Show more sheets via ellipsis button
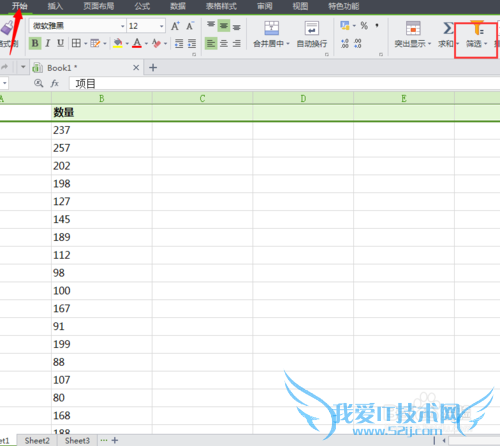Screen dimensions: 500x446 [x=104, y=440]
